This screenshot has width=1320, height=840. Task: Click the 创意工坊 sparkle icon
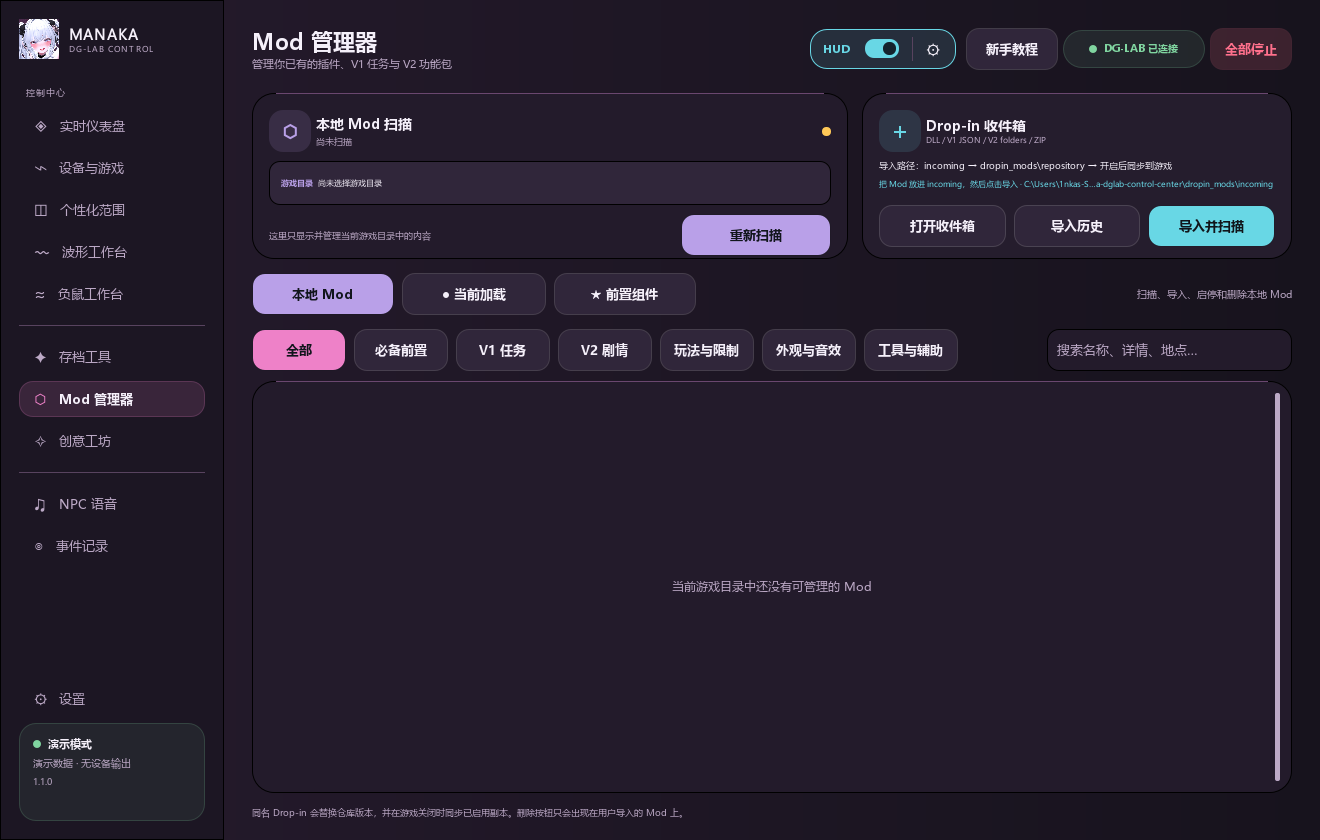[40, 441]
